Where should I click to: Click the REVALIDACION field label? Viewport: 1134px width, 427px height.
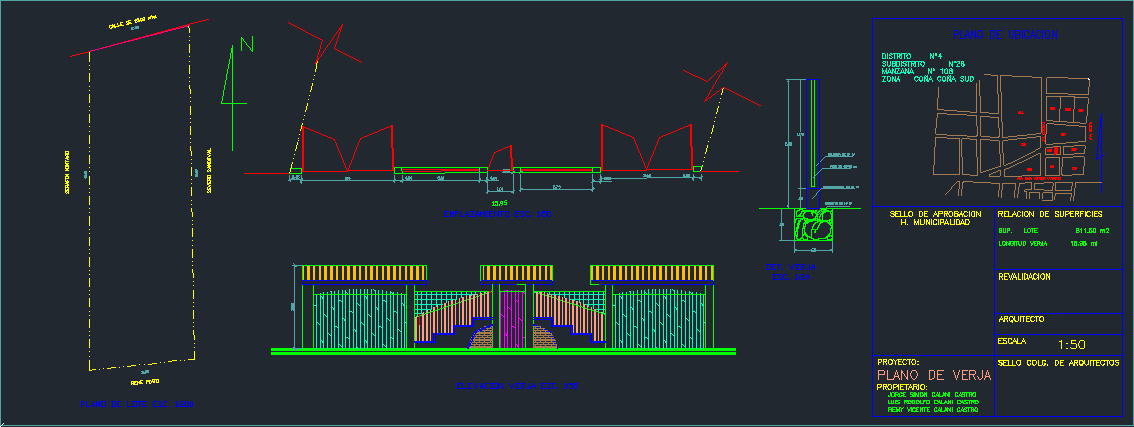1024,276
